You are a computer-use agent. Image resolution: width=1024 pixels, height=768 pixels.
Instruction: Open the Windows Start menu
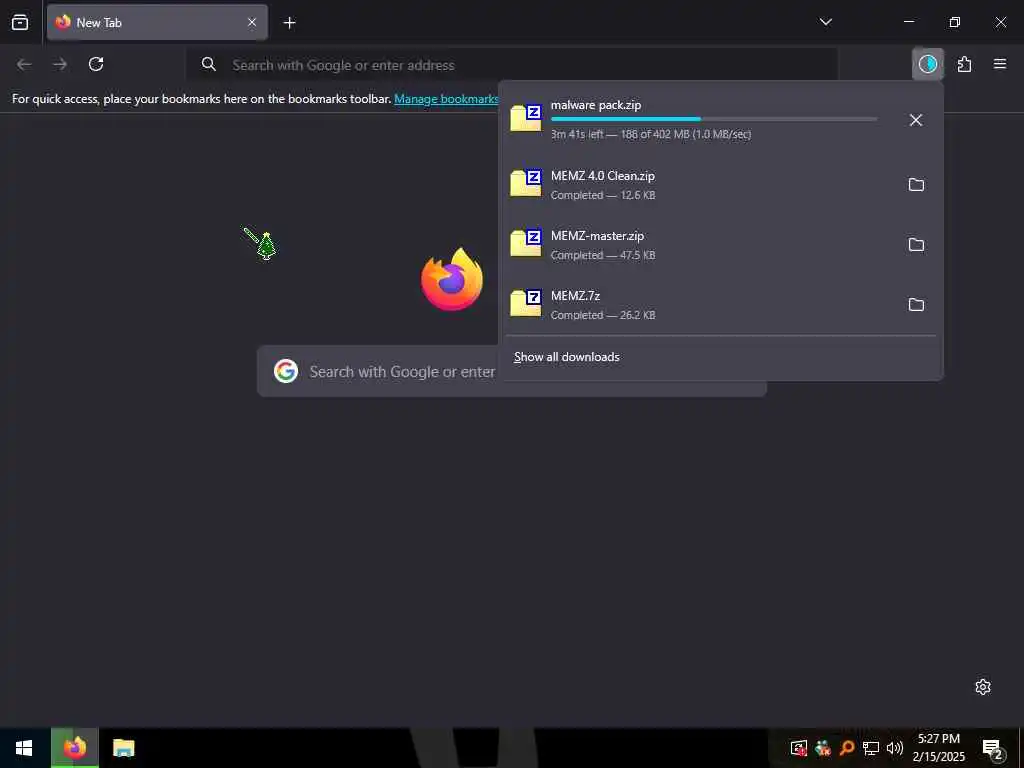click(24, 748)
